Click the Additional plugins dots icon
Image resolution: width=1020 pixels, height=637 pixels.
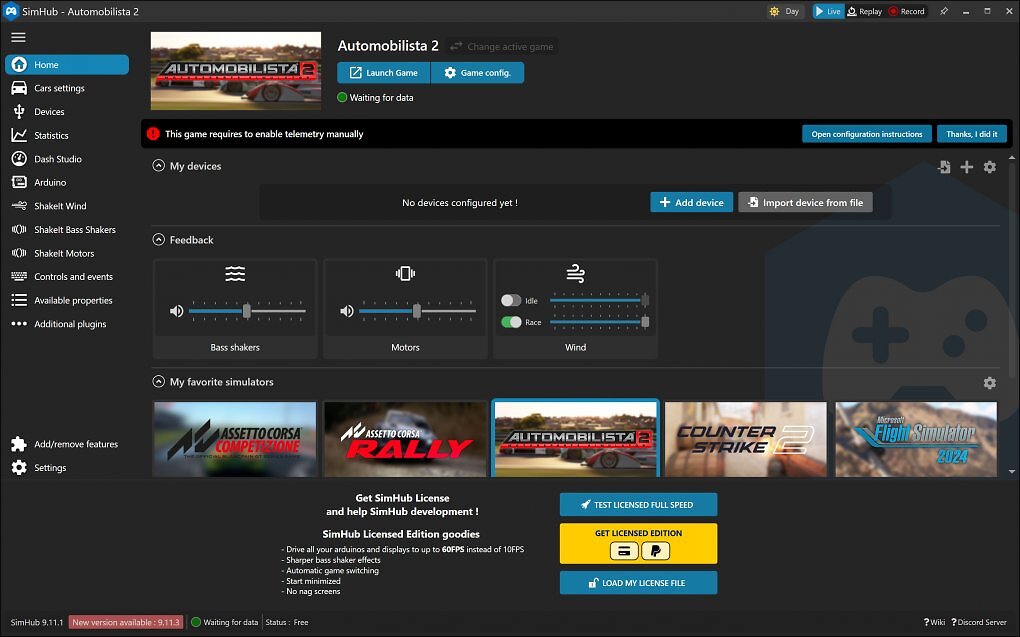pyautogui.click(x=20, y=323)
